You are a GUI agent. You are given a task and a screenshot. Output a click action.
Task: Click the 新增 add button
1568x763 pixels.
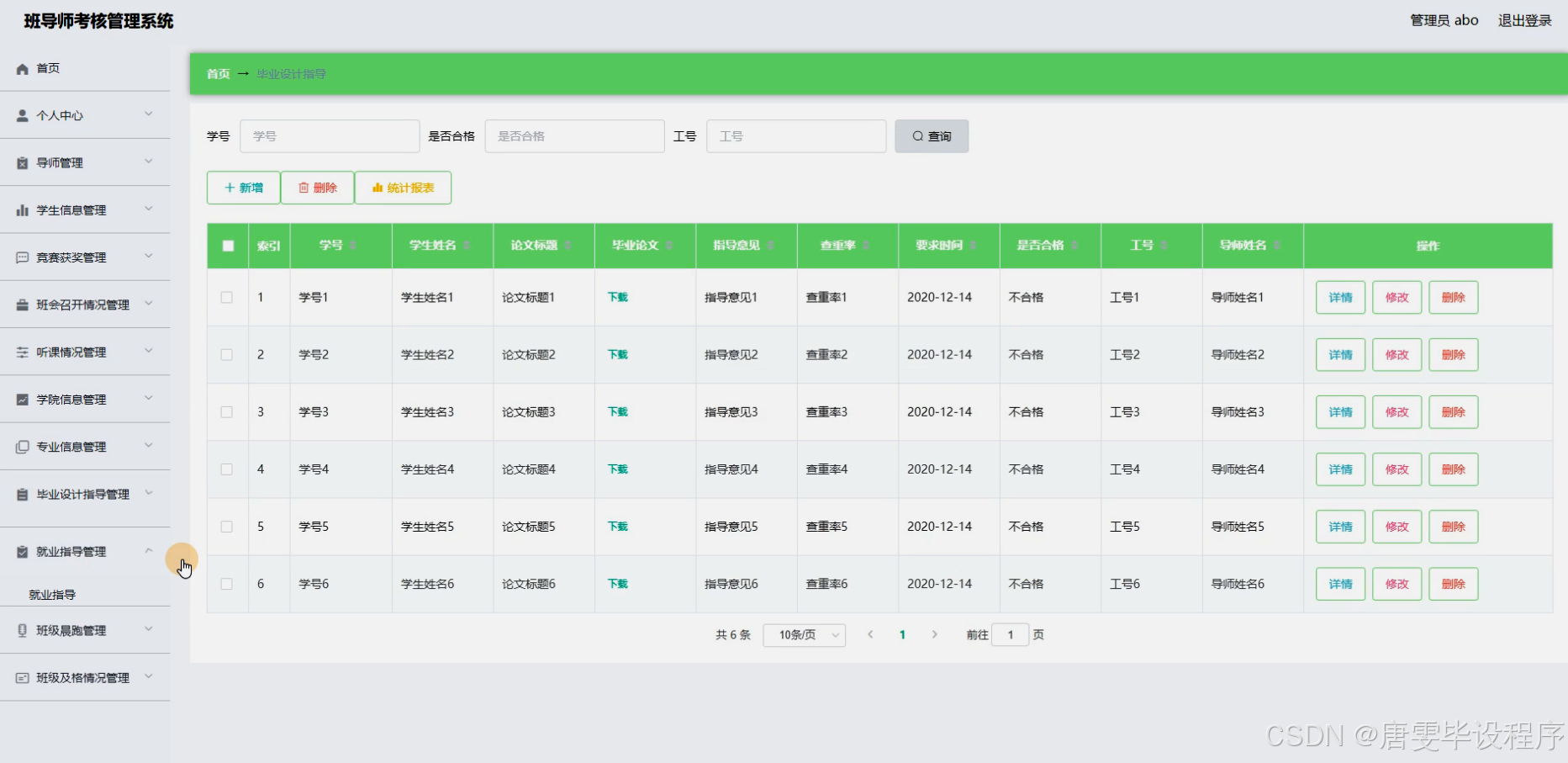coord(244,188)
